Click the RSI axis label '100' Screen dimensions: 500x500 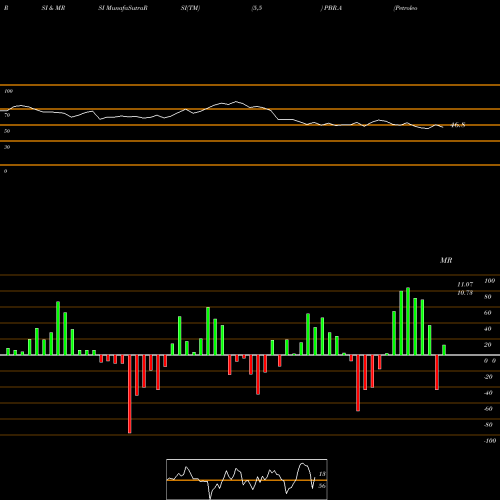coord(8,91)
